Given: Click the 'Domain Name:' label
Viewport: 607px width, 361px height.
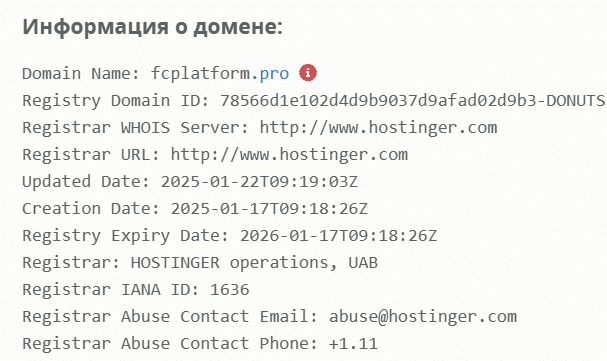Looking at the screenshot, I should coord(81,74).
